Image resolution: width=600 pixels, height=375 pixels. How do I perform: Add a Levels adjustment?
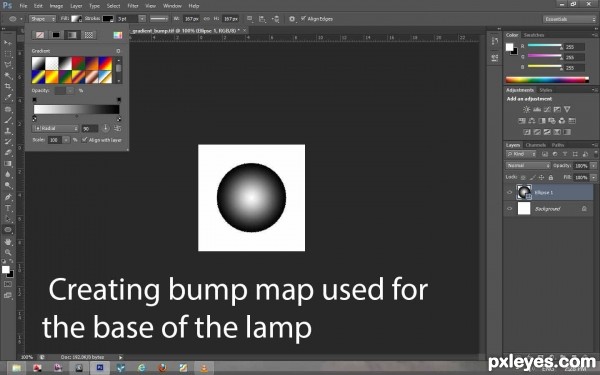(537, 109)
